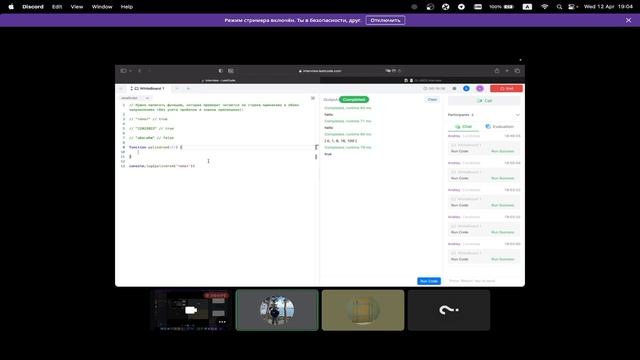Viewport: 640px width, 360px height.
Task: Click the layout icon next to timer
Action: (454, 89)
